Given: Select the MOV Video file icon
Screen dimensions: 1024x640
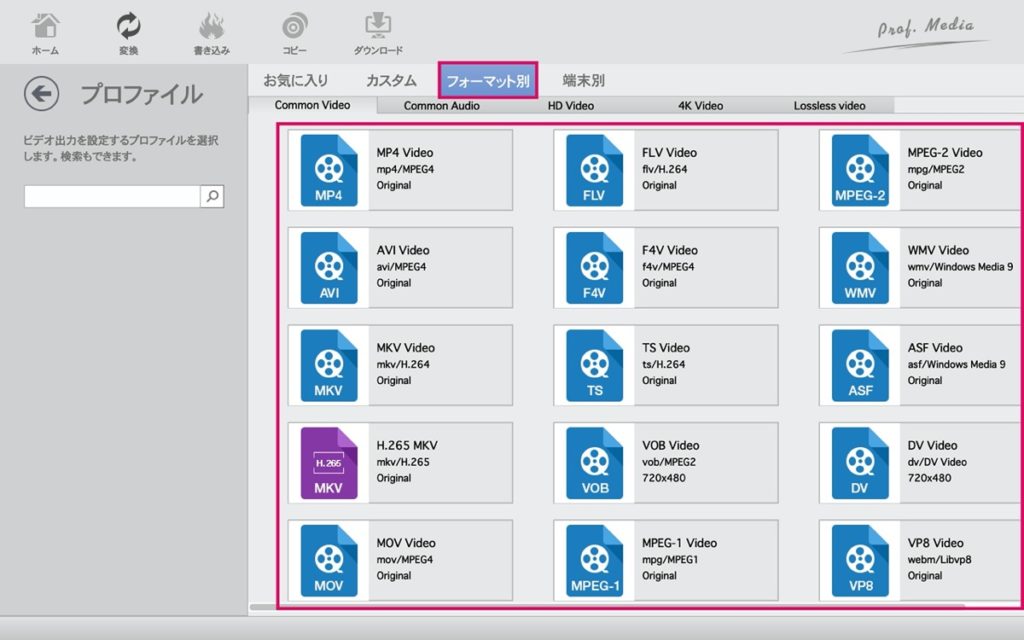Looking at the screenshot, I should click(329, 561).
